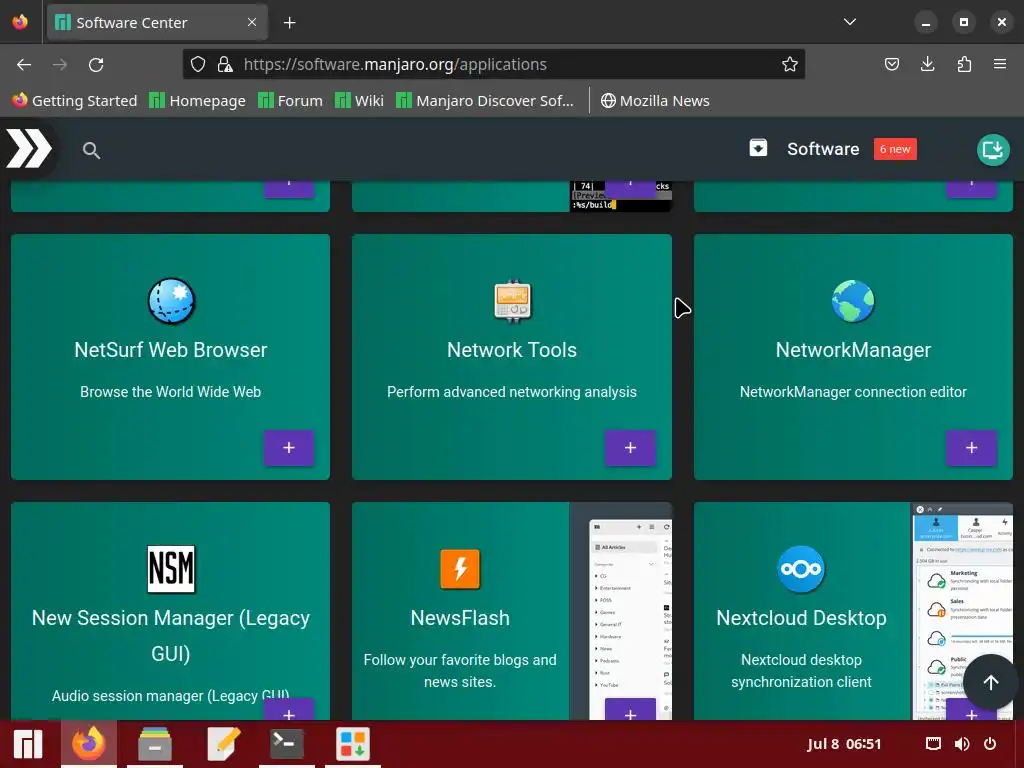Open the NetSurf Web Browser title
1024x768 pixels.
tap(171, 350)
